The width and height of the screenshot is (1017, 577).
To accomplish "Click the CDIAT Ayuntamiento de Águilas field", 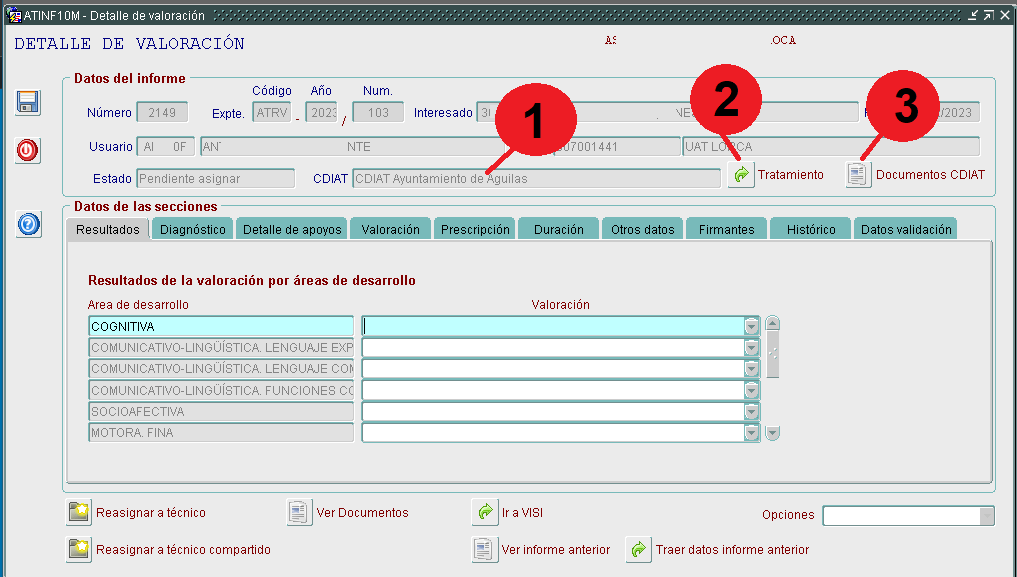I will click(535, 179).
